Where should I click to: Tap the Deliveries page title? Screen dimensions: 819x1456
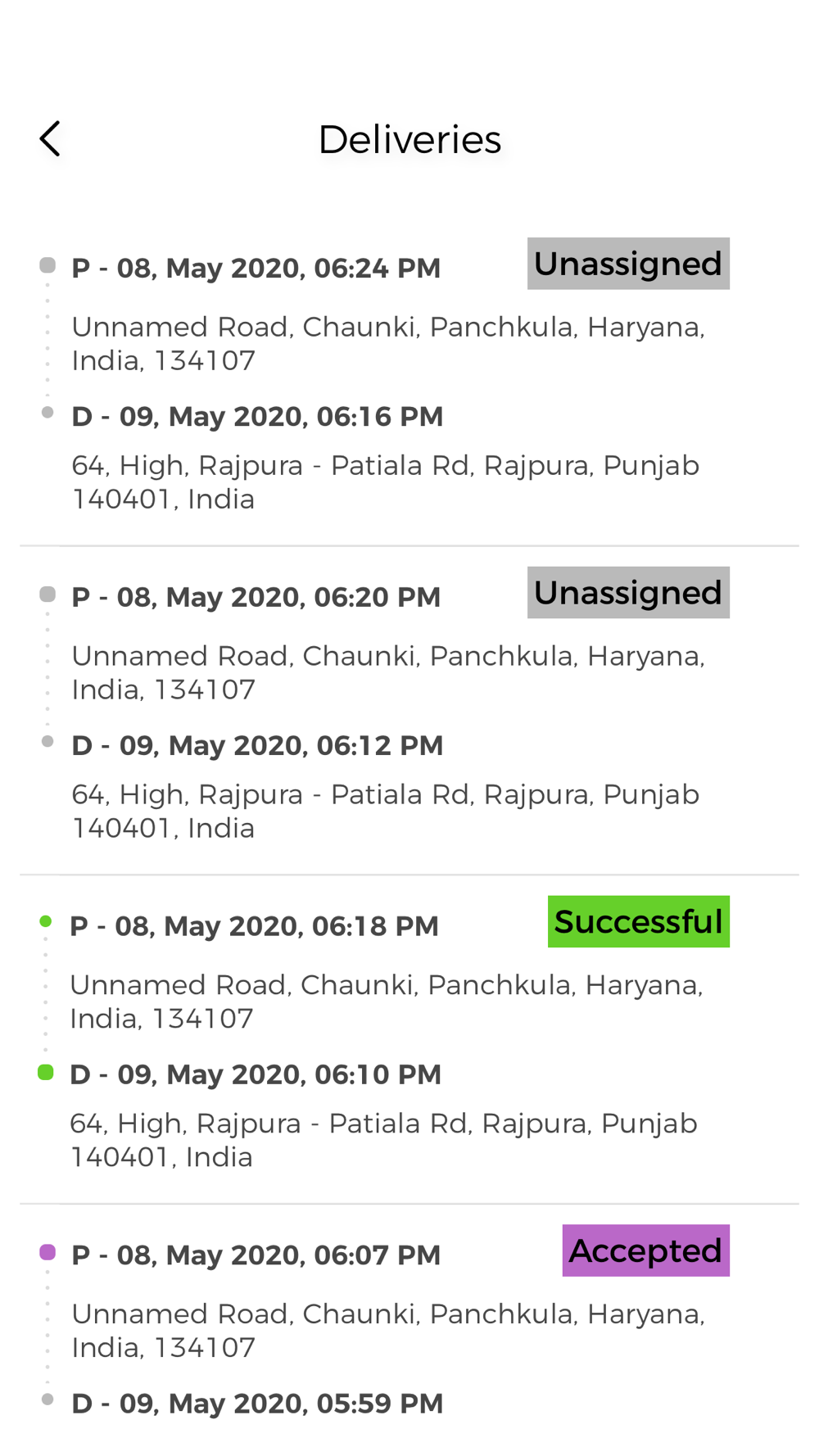coord(409,139)
